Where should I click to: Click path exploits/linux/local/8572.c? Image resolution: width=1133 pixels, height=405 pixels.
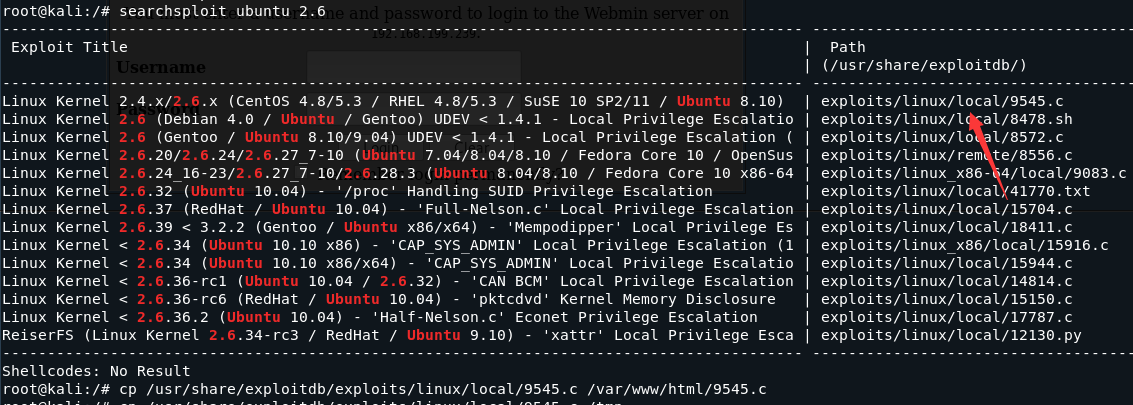click(942, 137)
